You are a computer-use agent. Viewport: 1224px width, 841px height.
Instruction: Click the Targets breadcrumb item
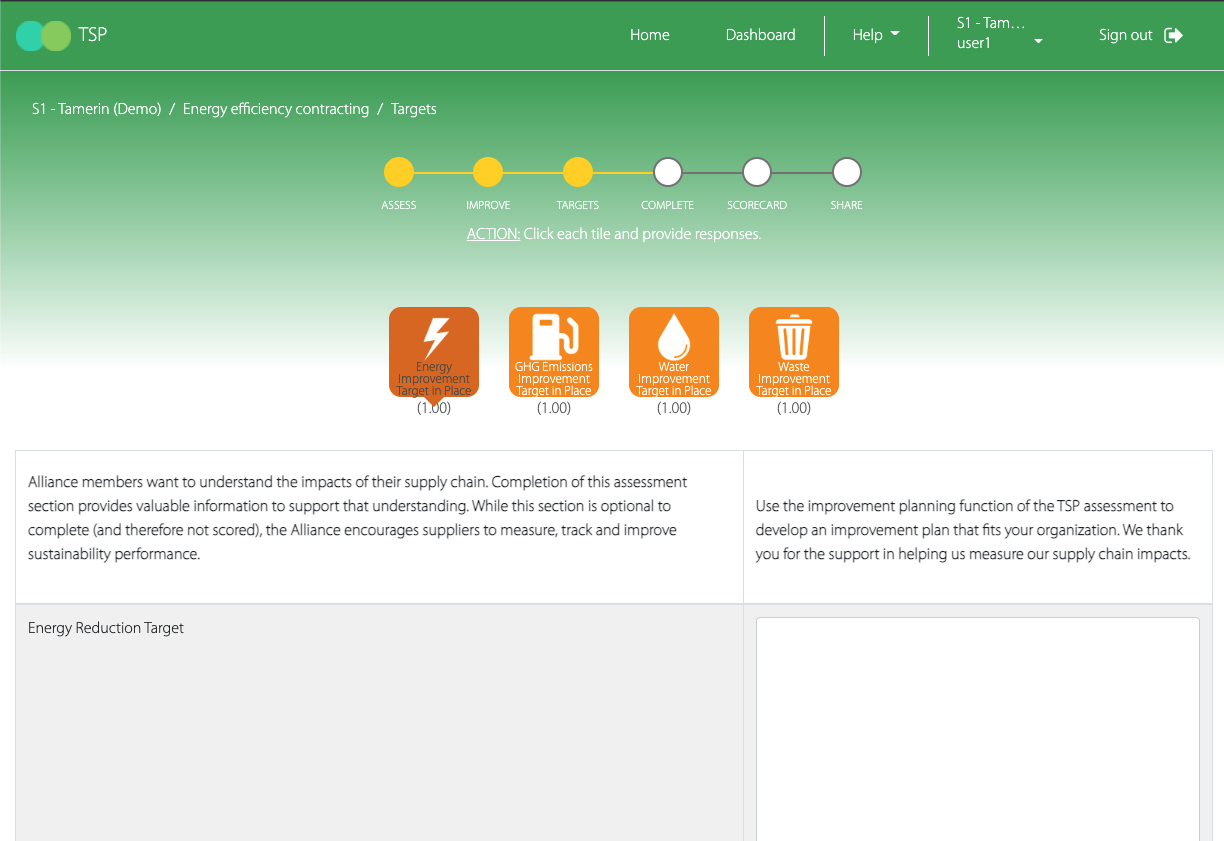coord(413,109)
